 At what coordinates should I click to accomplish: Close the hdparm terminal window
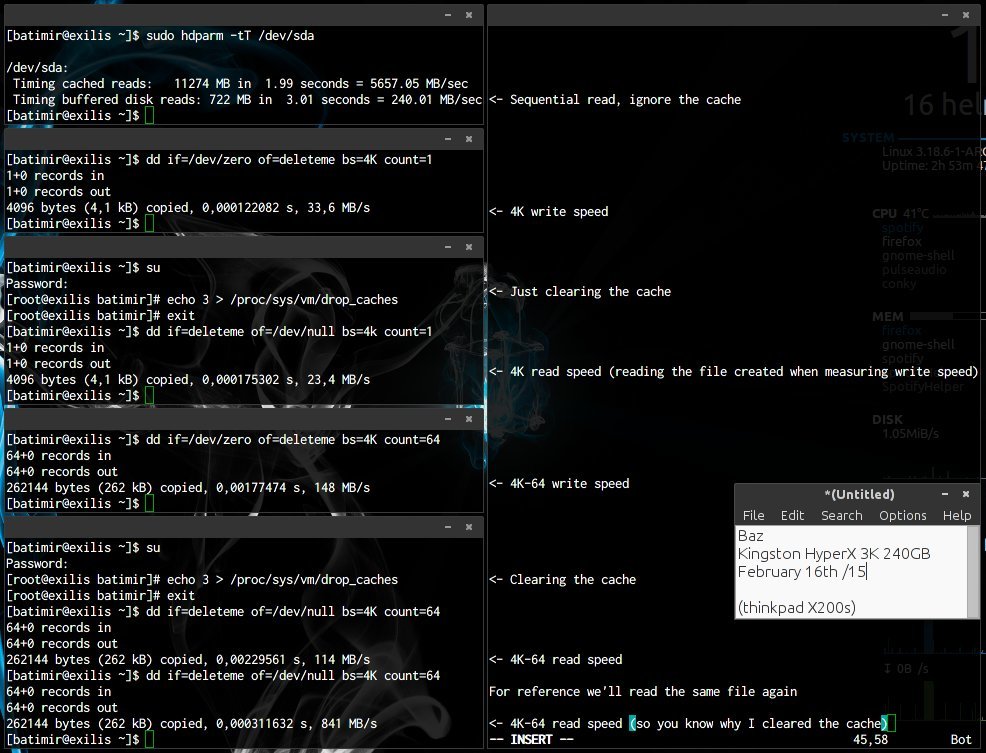point(470,15)
